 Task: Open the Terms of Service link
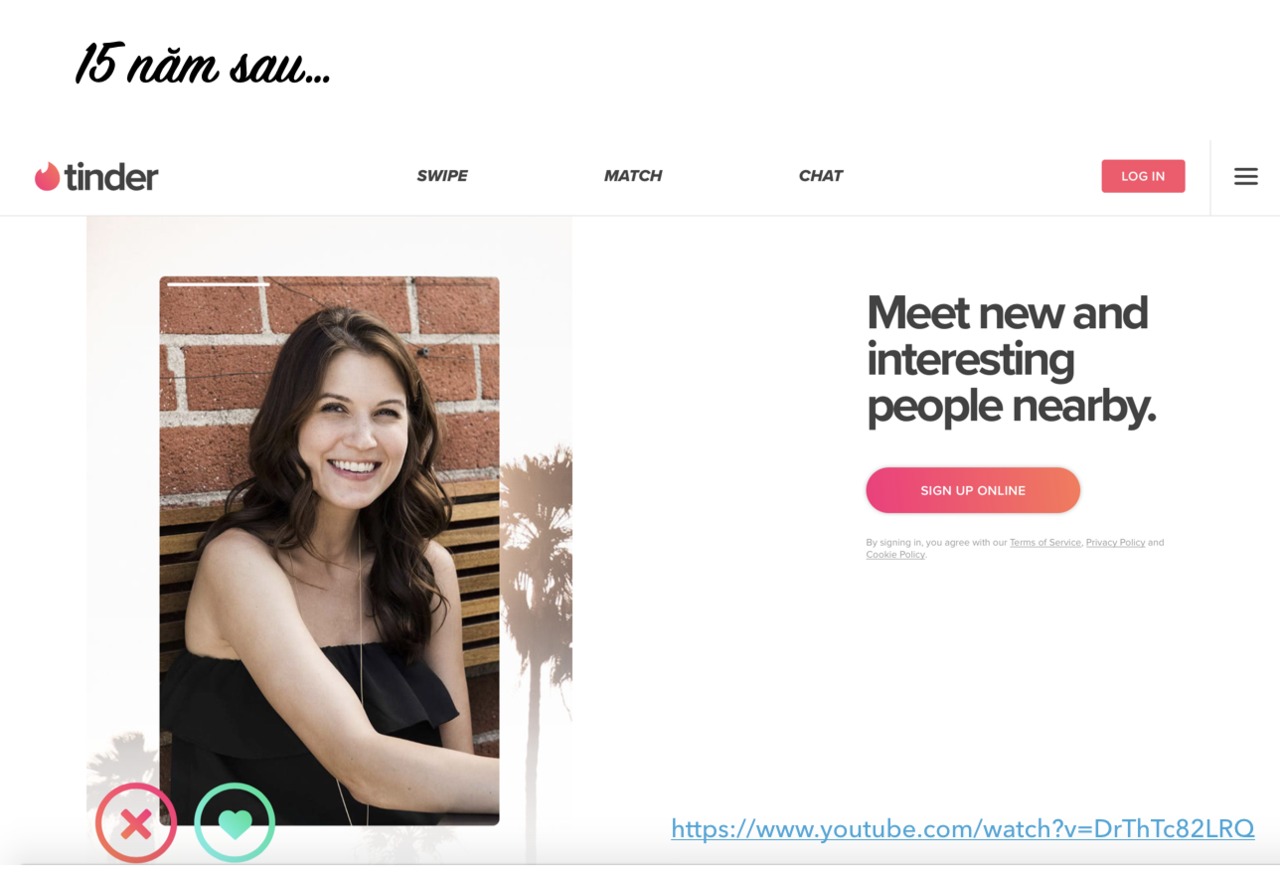tap(1045, 543)
